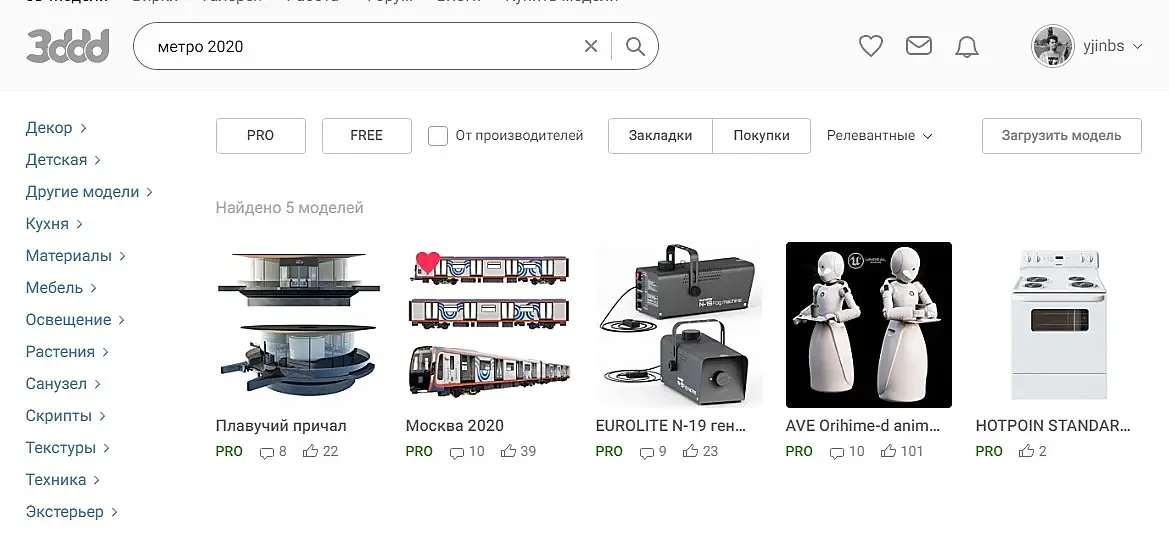
Task: Click the Загрузить модель button
Action: [1062, 136]
